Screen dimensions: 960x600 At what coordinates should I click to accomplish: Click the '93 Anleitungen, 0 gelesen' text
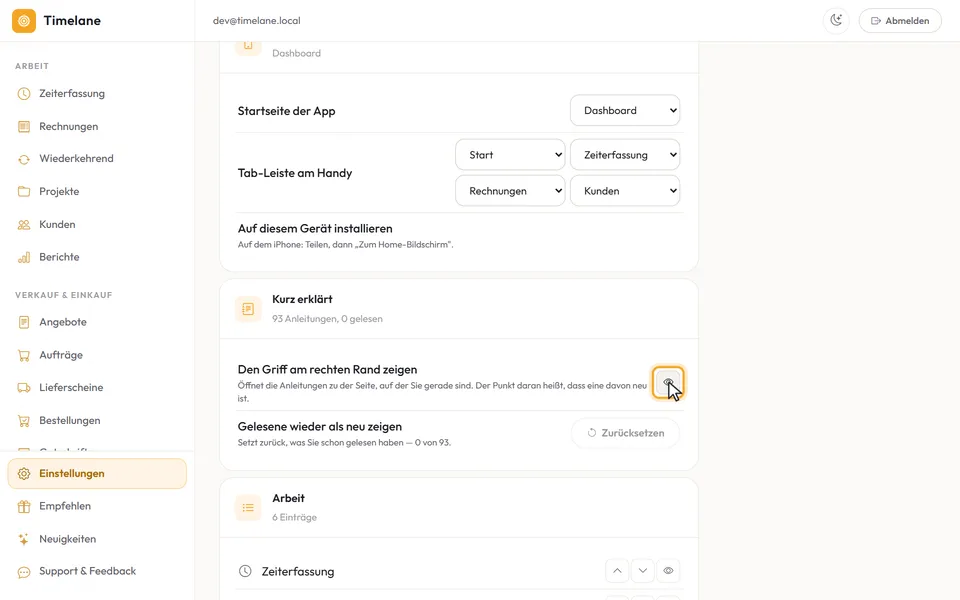pyautogui.click(x=327, y=319)
